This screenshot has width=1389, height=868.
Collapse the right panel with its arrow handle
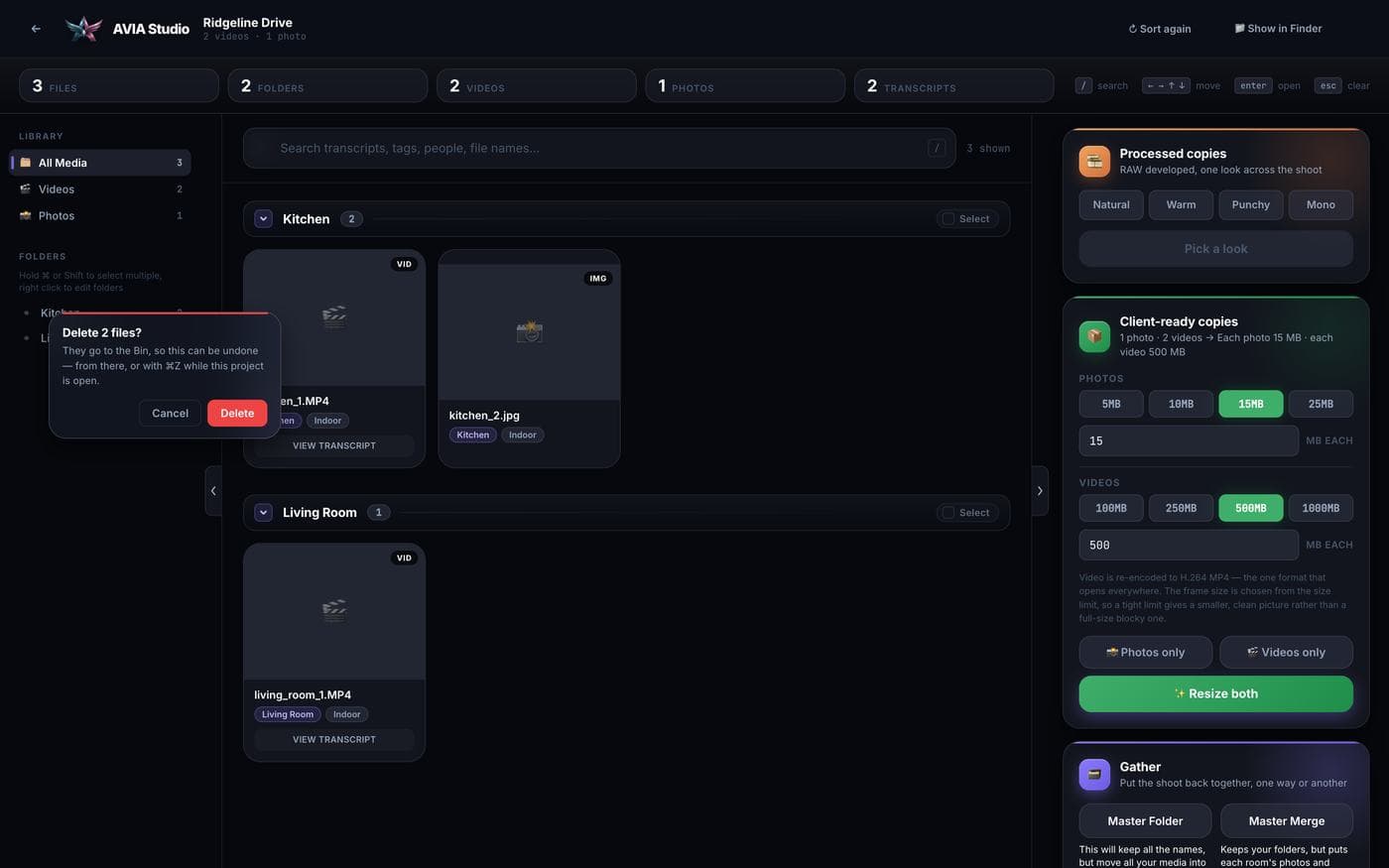click(x=1040, y=491)
